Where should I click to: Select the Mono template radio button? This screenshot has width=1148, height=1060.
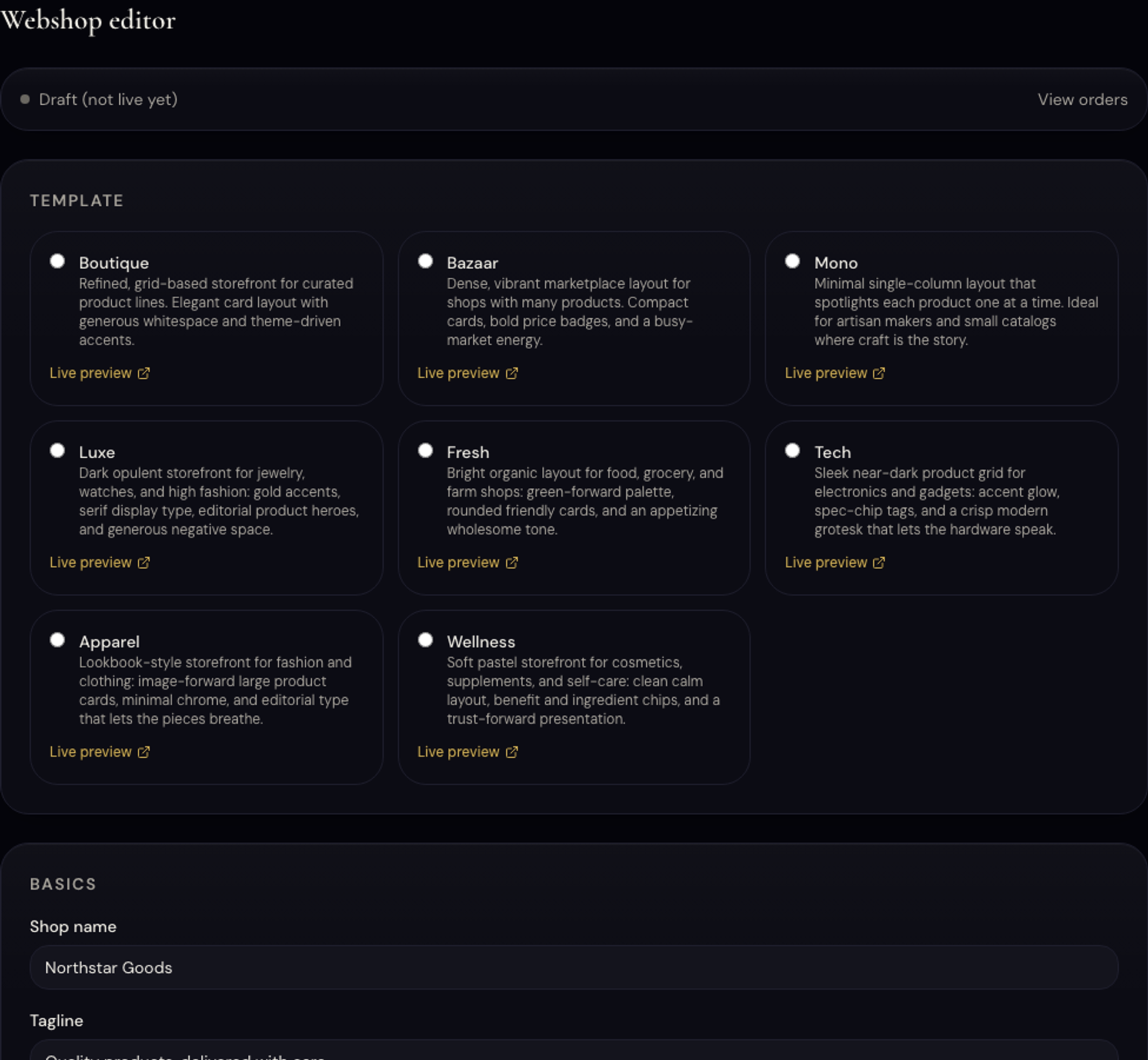point(792,261)
